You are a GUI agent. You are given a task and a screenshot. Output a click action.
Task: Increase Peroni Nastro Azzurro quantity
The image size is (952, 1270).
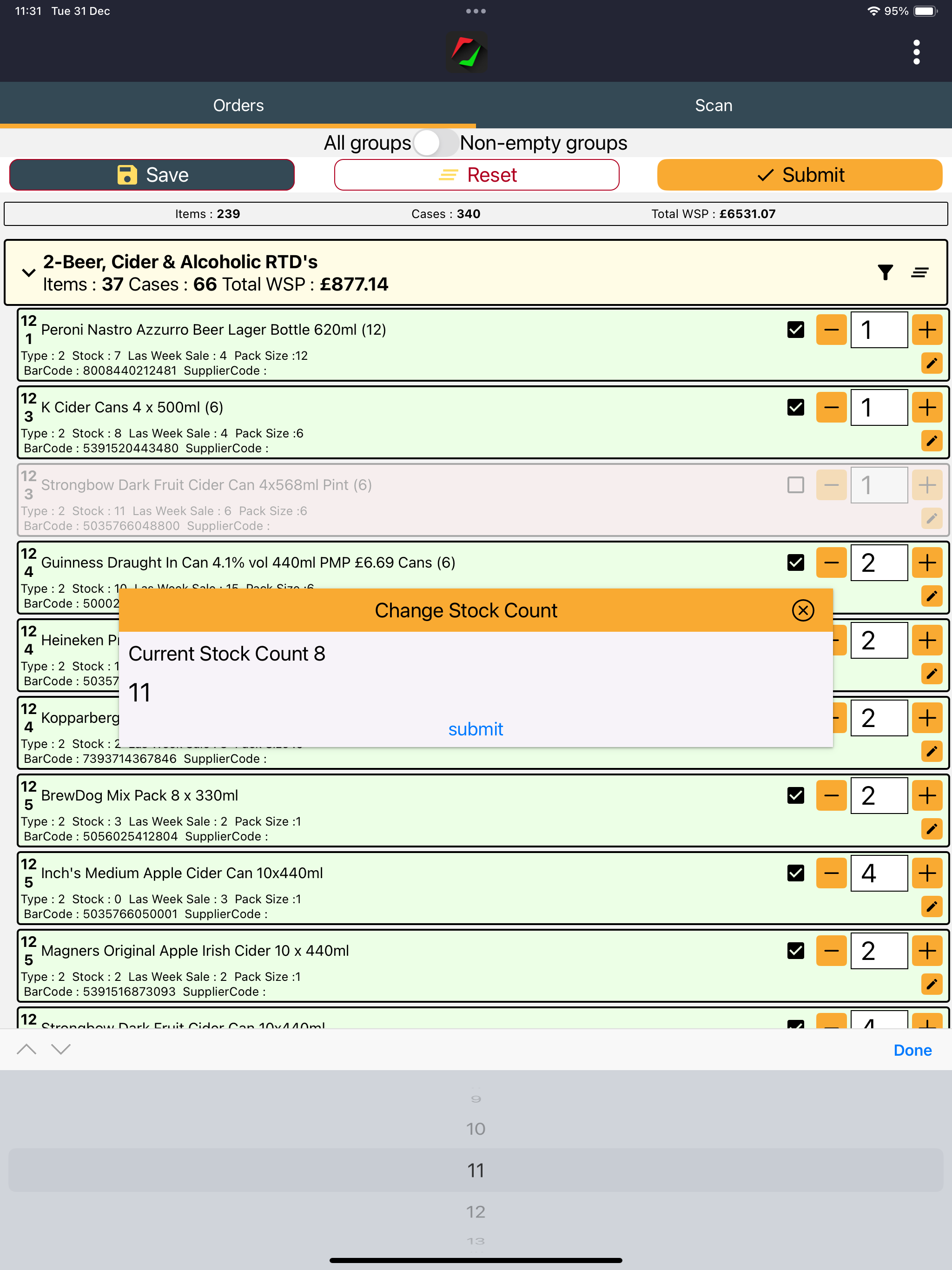[927, 330]
